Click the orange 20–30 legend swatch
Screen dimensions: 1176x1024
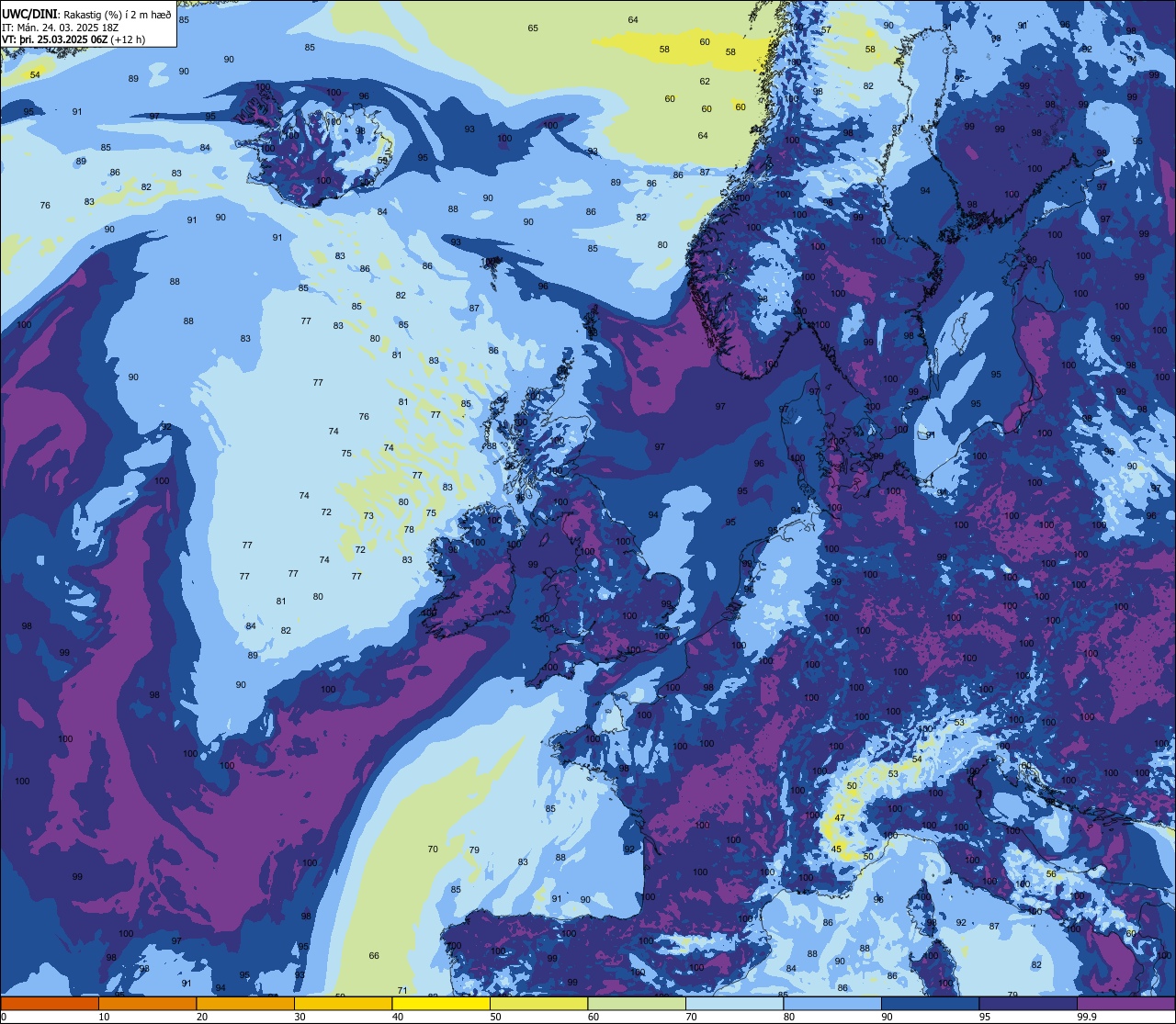[x=245, y=1004]
